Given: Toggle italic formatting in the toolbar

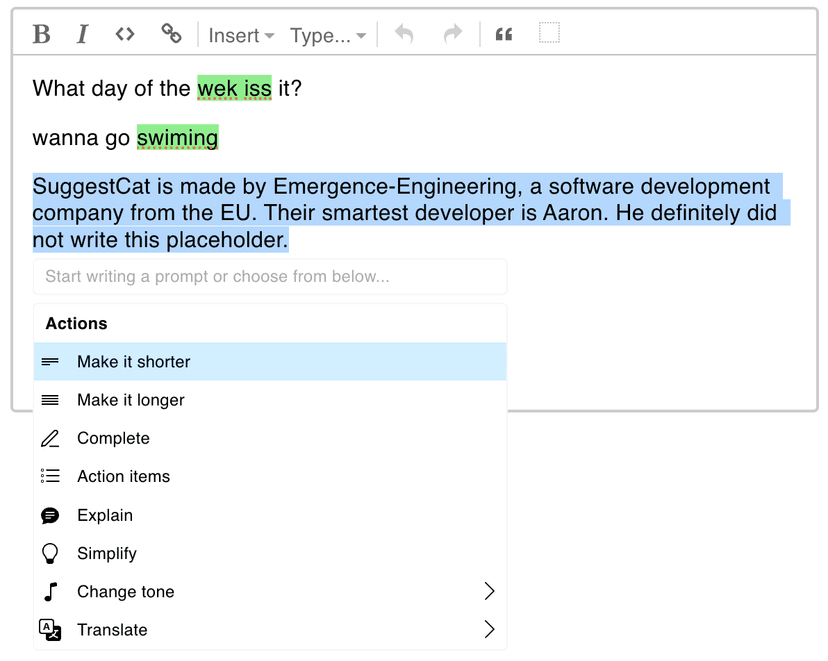Looking at the screenshot, I should 82,35.
